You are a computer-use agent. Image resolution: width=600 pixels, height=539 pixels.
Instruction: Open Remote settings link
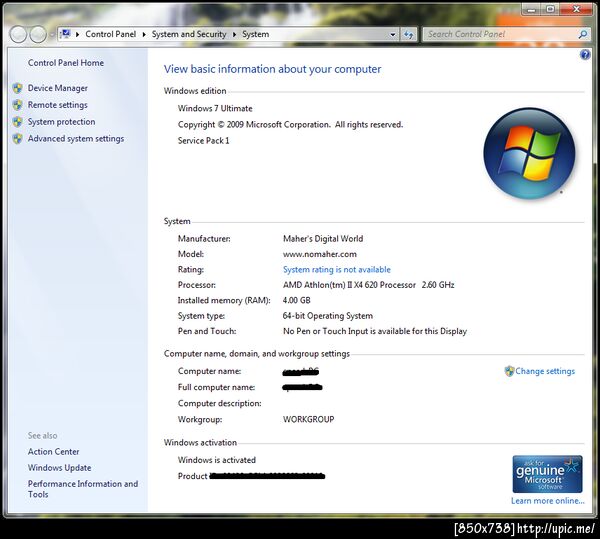pyautogui.click(x=58, y=105)
